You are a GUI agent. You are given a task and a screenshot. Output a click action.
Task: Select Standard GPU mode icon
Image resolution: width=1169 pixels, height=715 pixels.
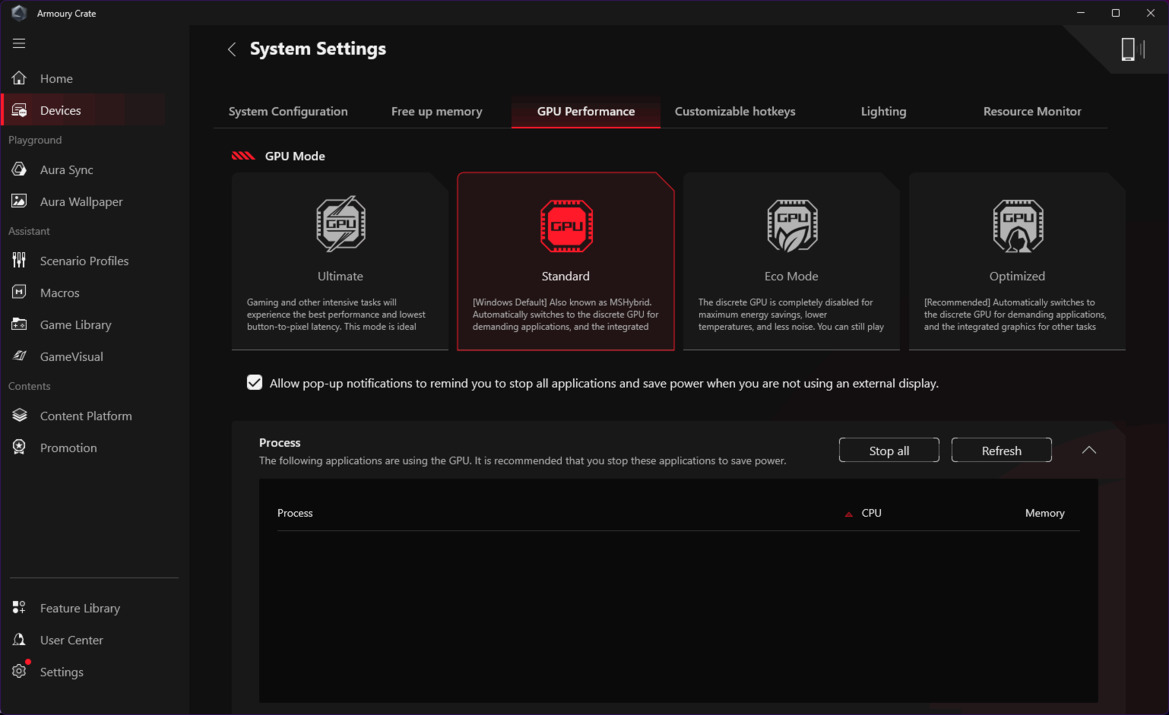[567, 225]
